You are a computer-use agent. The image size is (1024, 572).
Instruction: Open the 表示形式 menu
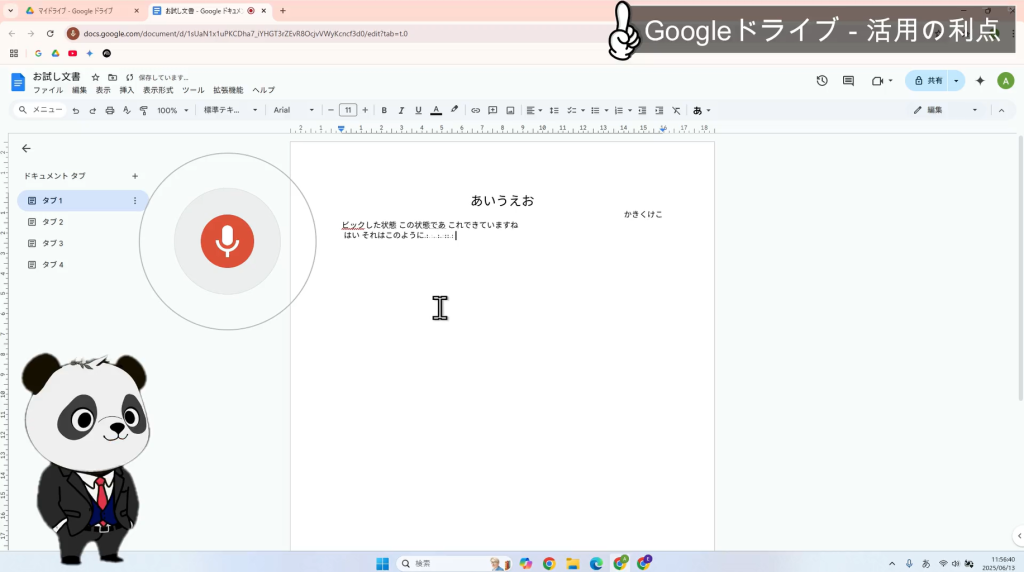pos(158,90)
